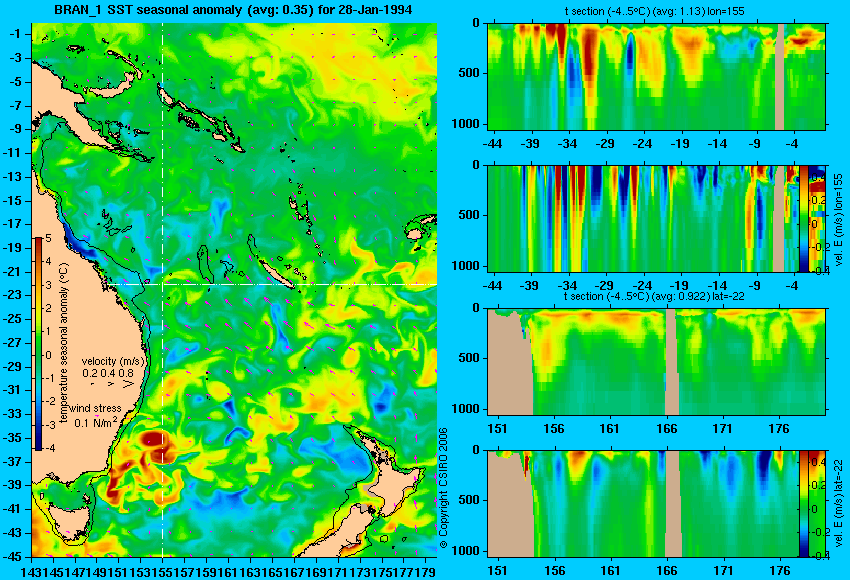
Task: Click the "wind stress" legend label
Action: point(95,408)
